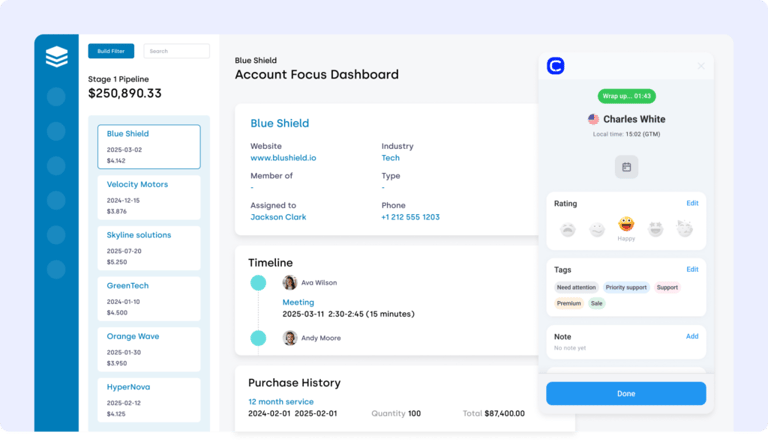Click the CloudTalk C logo icon

555,66
